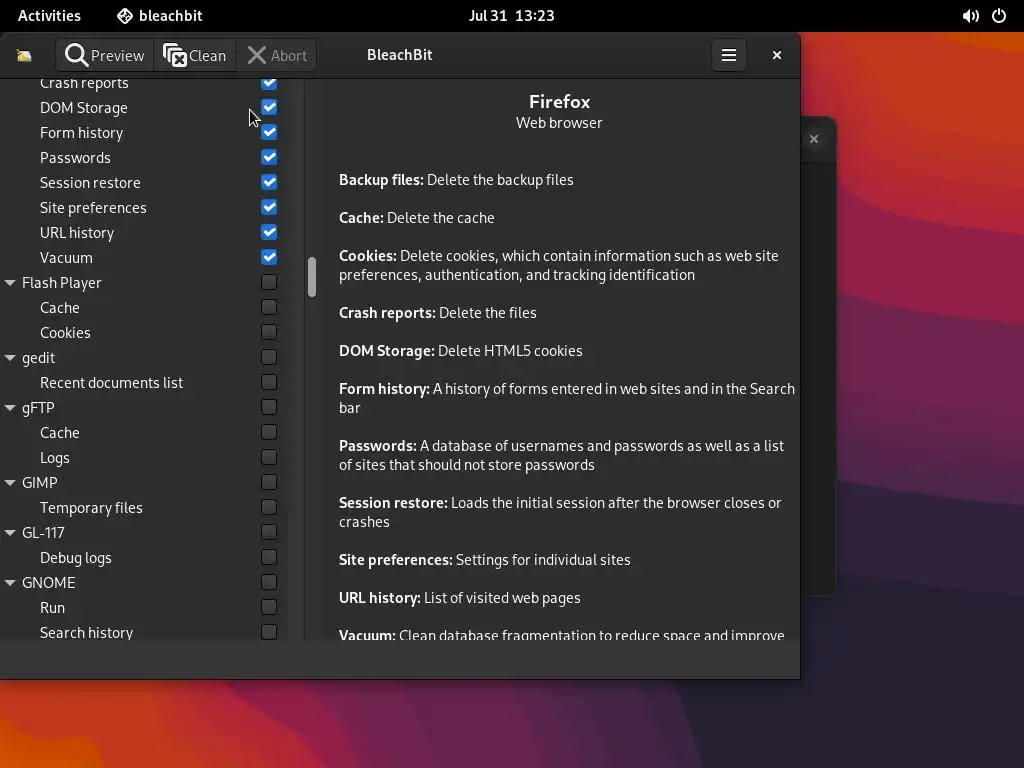Image resolution: width=1024 pixels, height=768 pixels.
Task: Select the Temporary files row
Action: coord(144,507)
